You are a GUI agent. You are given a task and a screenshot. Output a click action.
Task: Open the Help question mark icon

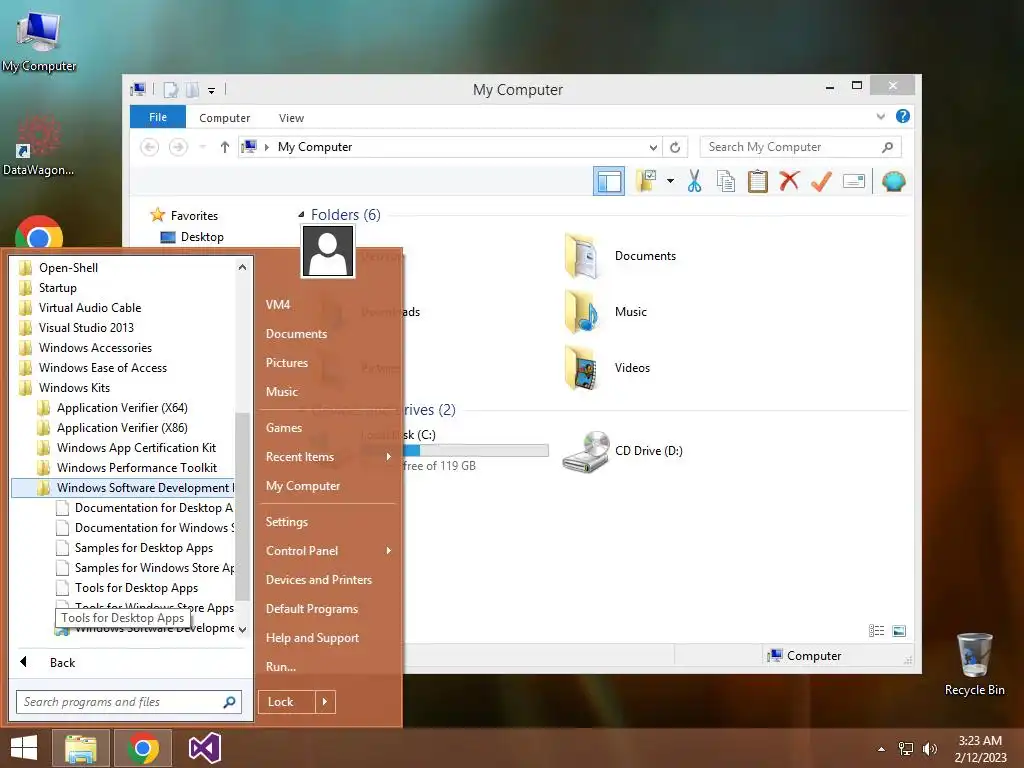(x=903, y=116)
